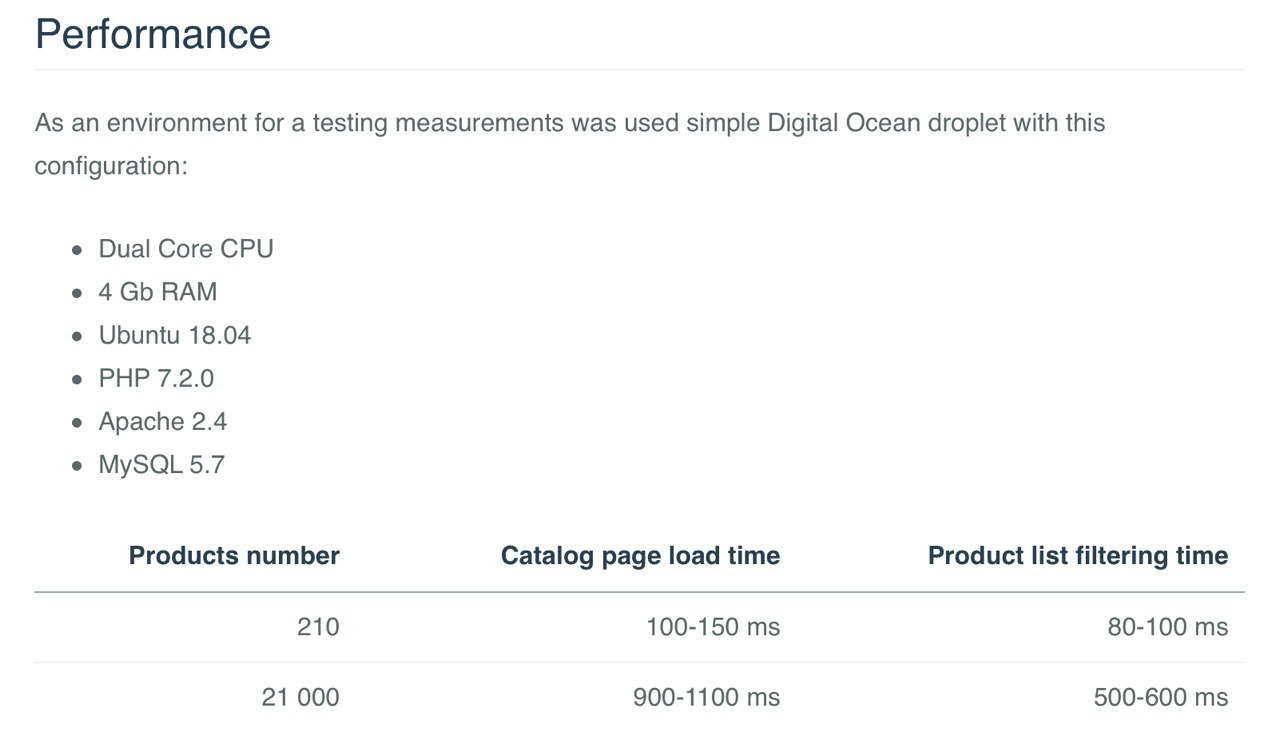Click the Performance heading

pyautogui.click(x=153, y=34)
